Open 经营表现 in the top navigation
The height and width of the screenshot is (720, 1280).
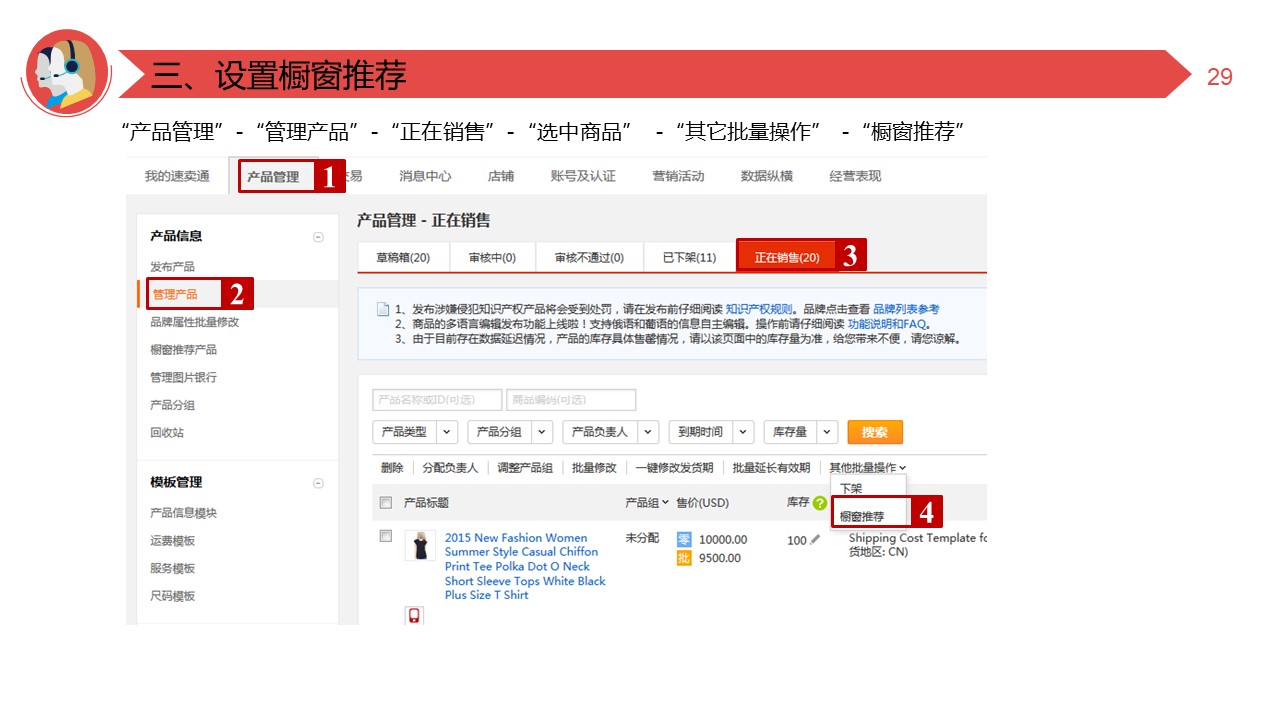tap(855, 176)
